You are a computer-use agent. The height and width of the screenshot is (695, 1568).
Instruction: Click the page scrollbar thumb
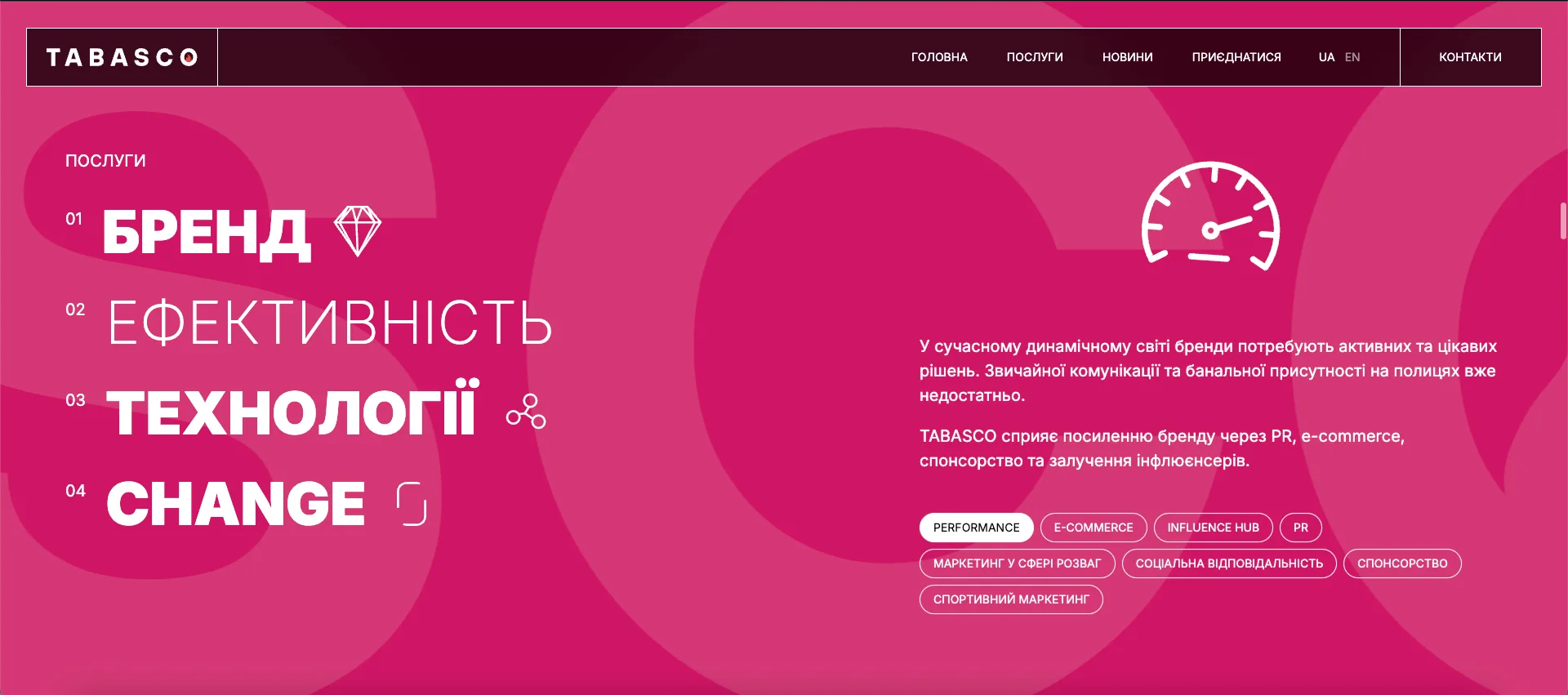pyautogui.click(x=1563, y=221)
